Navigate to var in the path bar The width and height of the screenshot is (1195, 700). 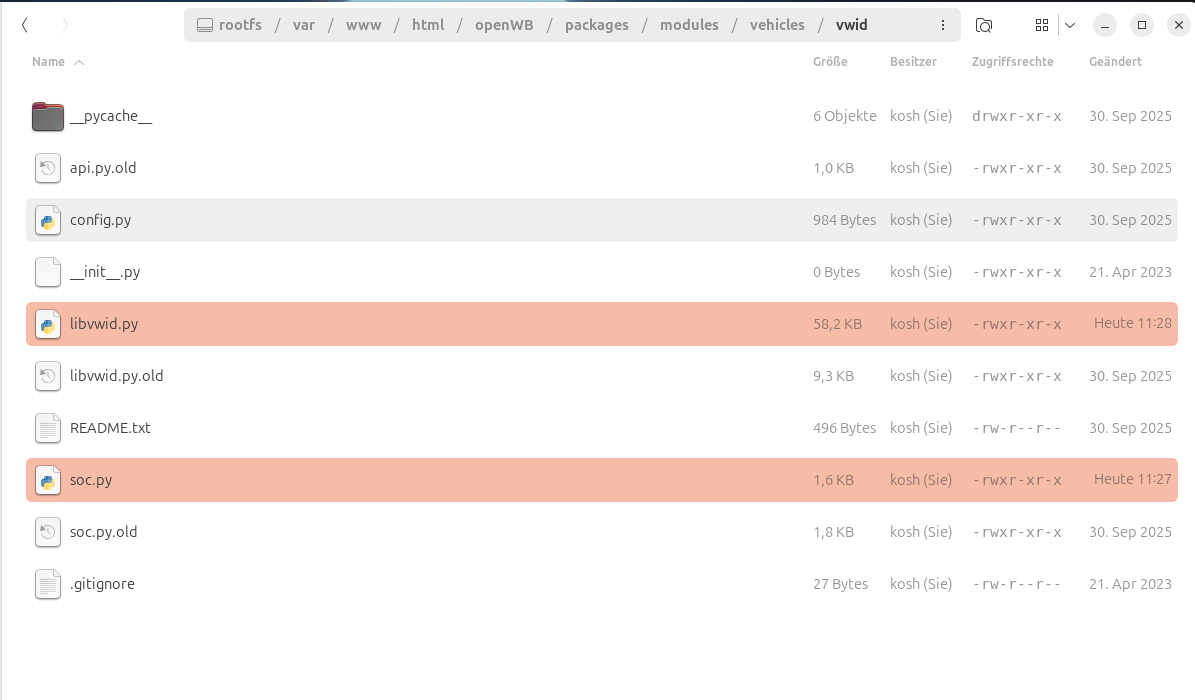coord(303,25)
